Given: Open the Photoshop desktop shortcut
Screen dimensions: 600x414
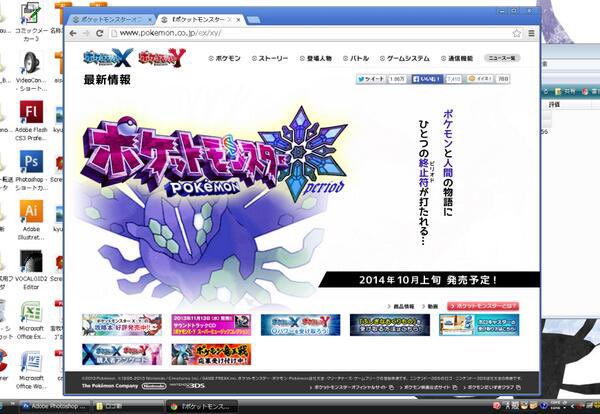Looking at the screenshot, I should click(x=31, y=171).
